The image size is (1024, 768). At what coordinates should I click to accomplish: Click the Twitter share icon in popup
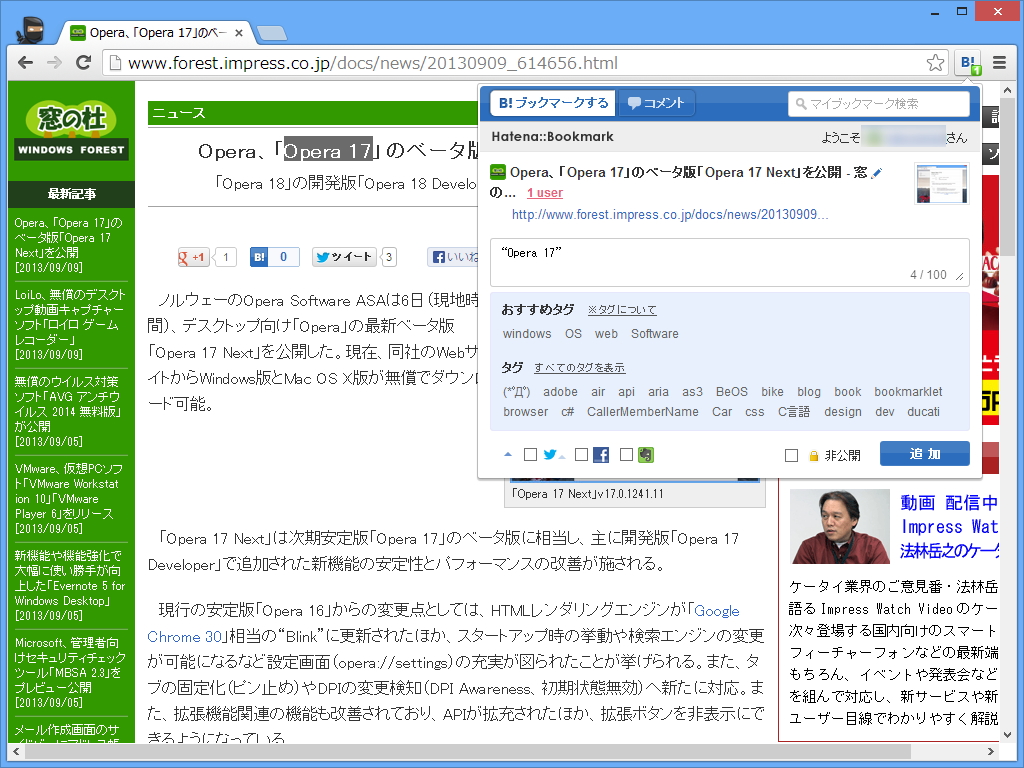[552, 455]
